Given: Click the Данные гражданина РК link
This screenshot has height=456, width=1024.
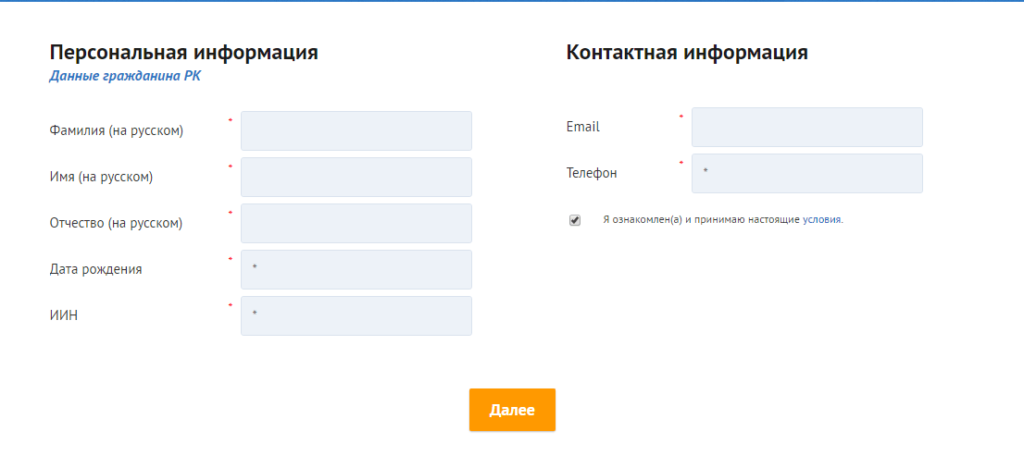Looking at the screenshot, I should [125, 76].
